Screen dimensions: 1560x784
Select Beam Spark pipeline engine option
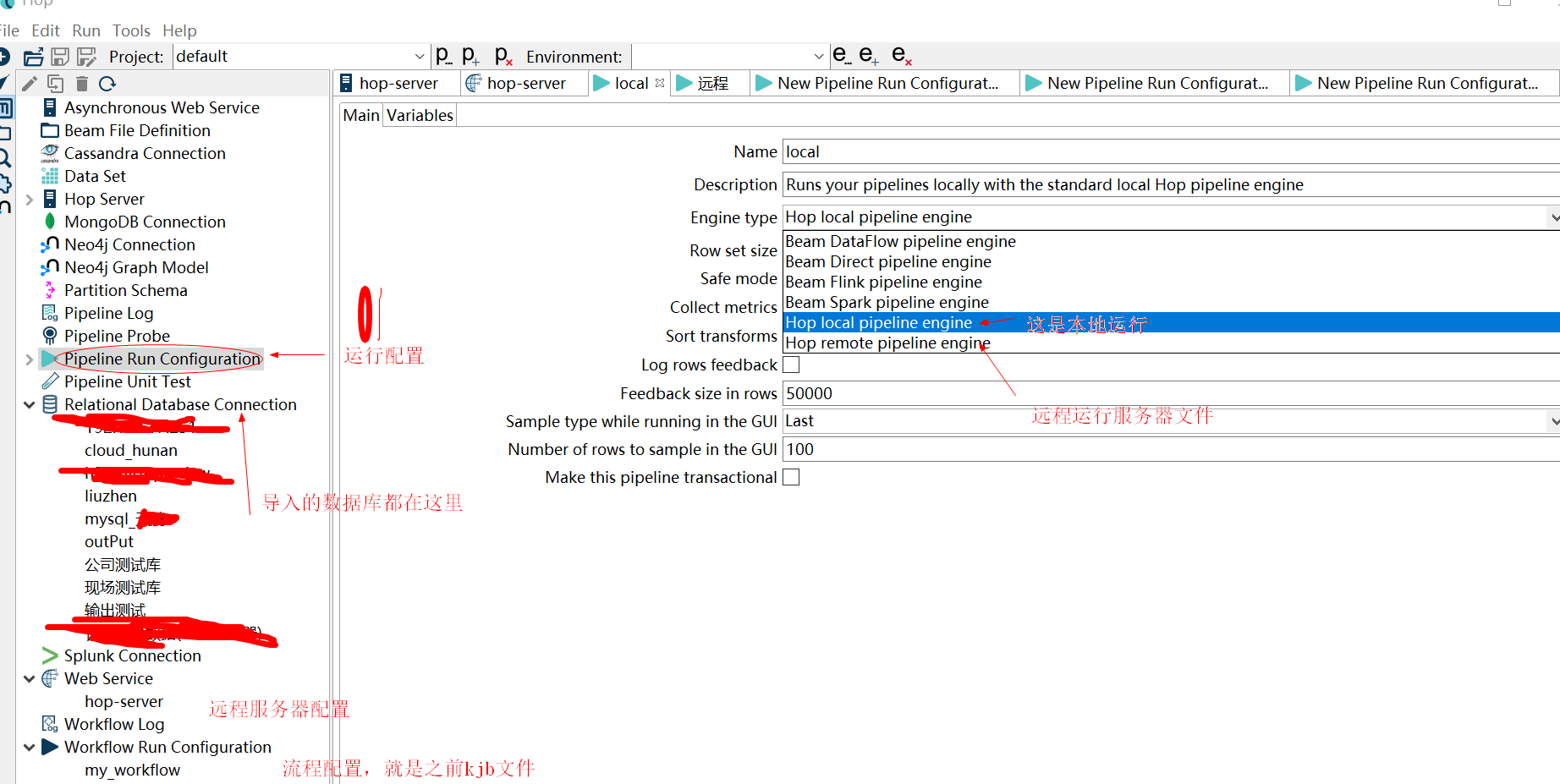pyautogui.click(x=887, y=302)
